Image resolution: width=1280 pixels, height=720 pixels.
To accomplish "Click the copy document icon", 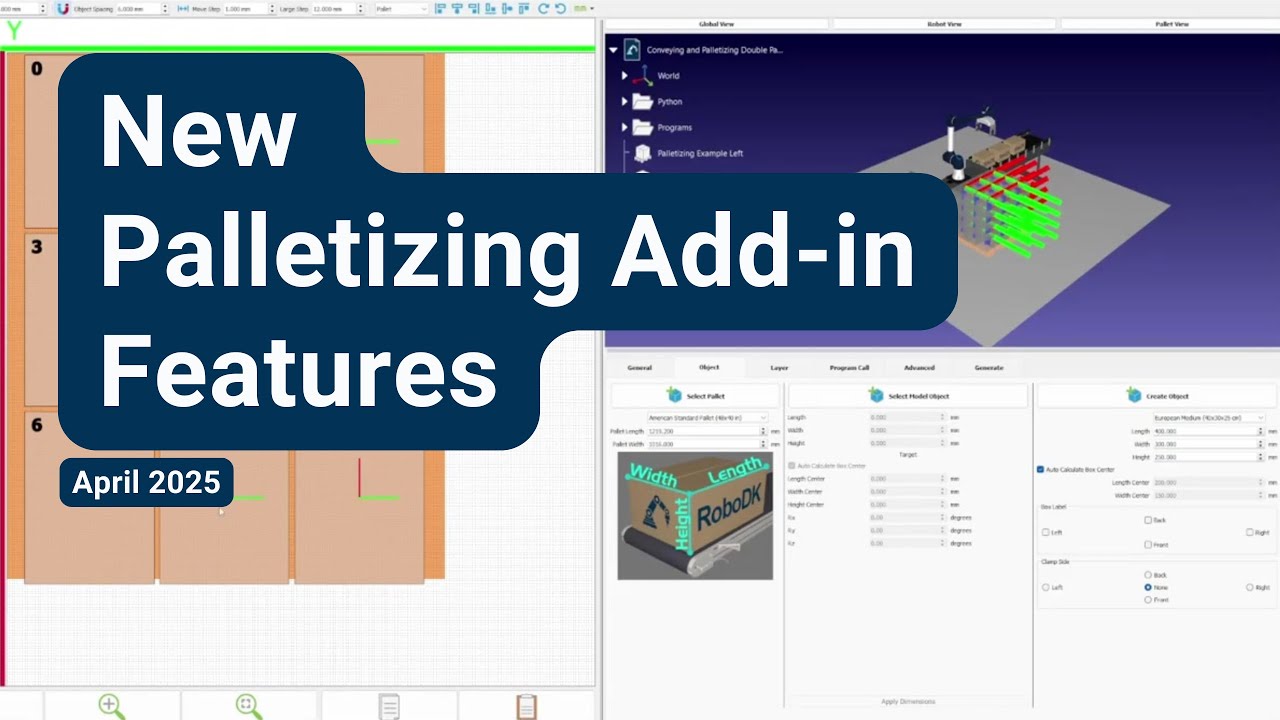I will coord(390,707).
